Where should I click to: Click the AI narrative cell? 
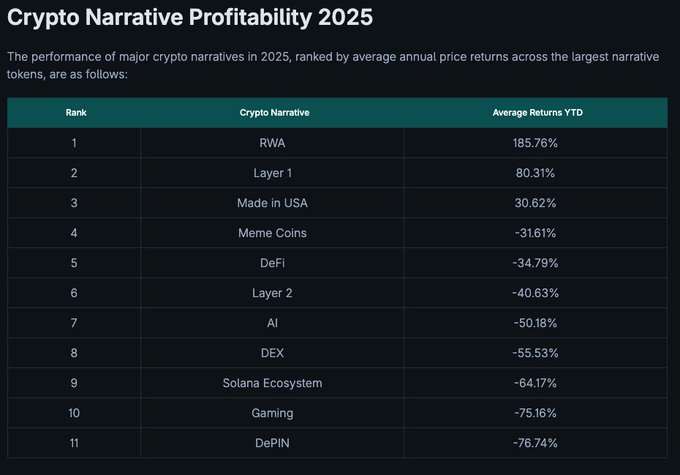(272, 323)
